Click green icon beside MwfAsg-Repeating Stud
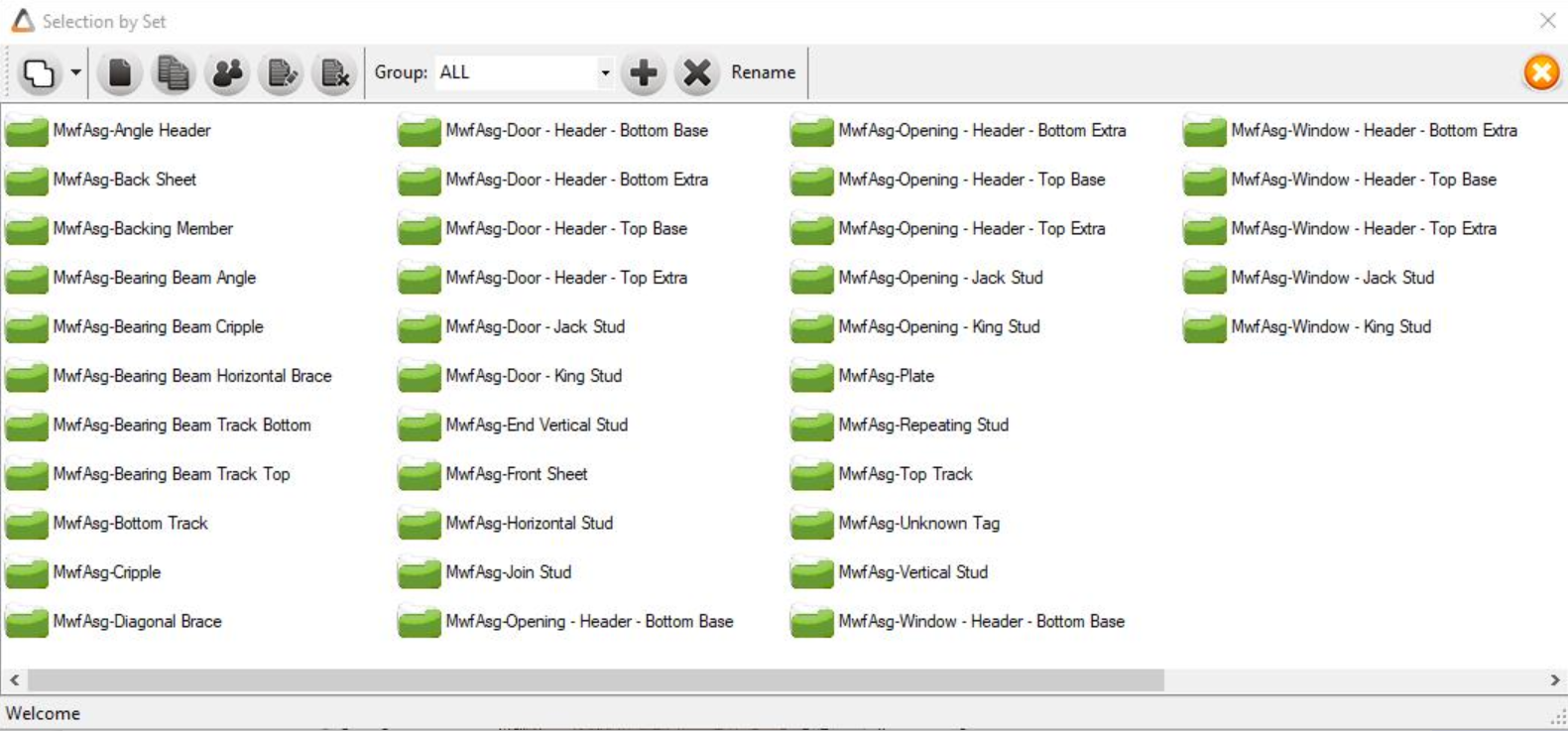 coord(812,426)
